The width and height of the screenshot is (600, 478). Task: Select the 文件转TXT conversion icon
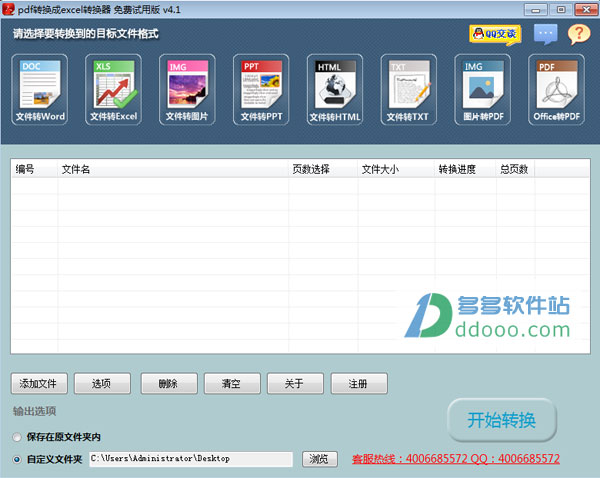(x=409, y=90)
